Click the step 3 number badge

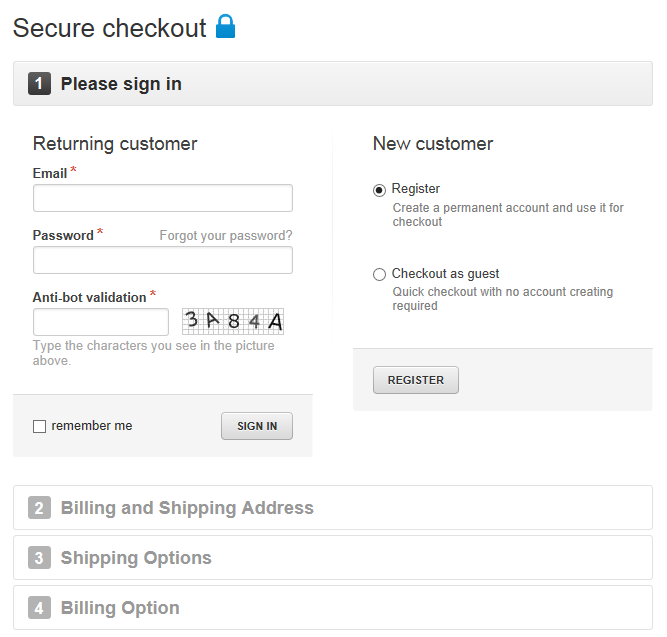coord(39,558)
